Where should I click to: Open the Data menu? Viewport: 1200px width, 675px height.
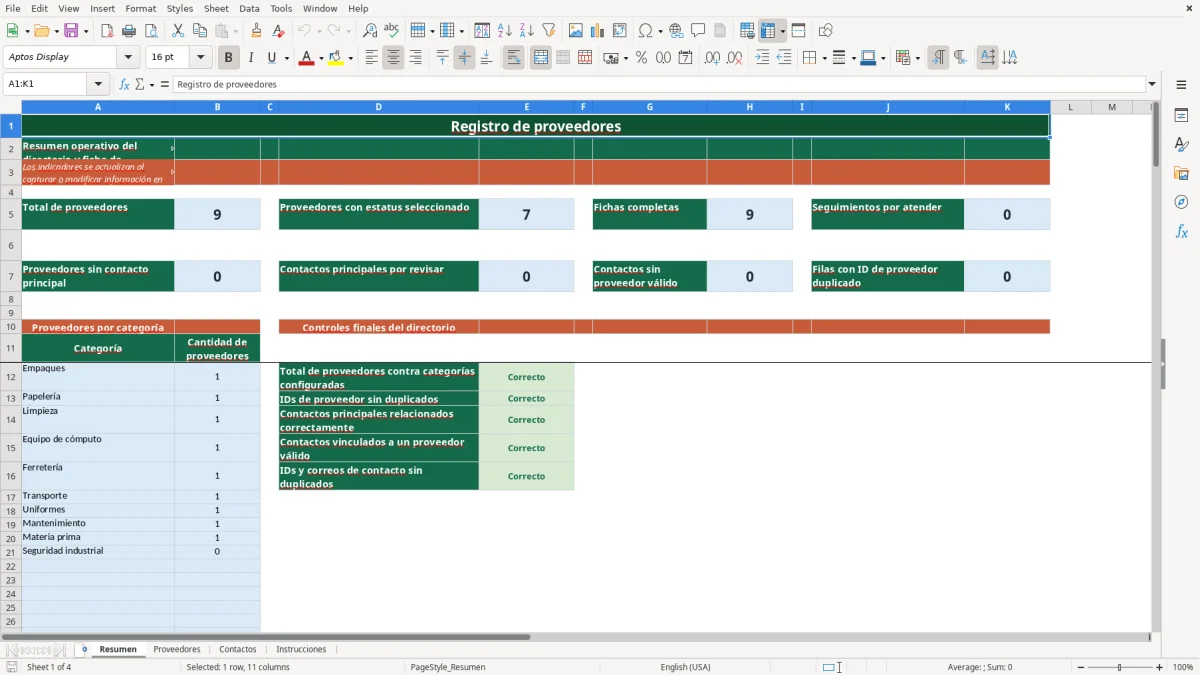point(249,8)
